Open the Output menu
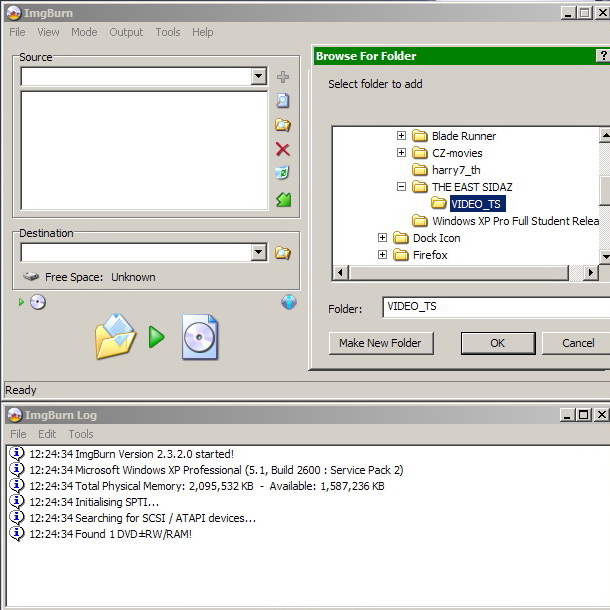Viewport: 610px width, 610px height. click(x=126, y=32)
